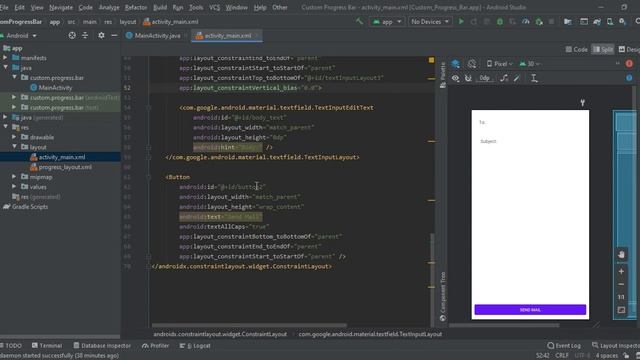Click Collapse All icon in Project panel
Screen dimensions: 640x360
[x=85, y=36]
